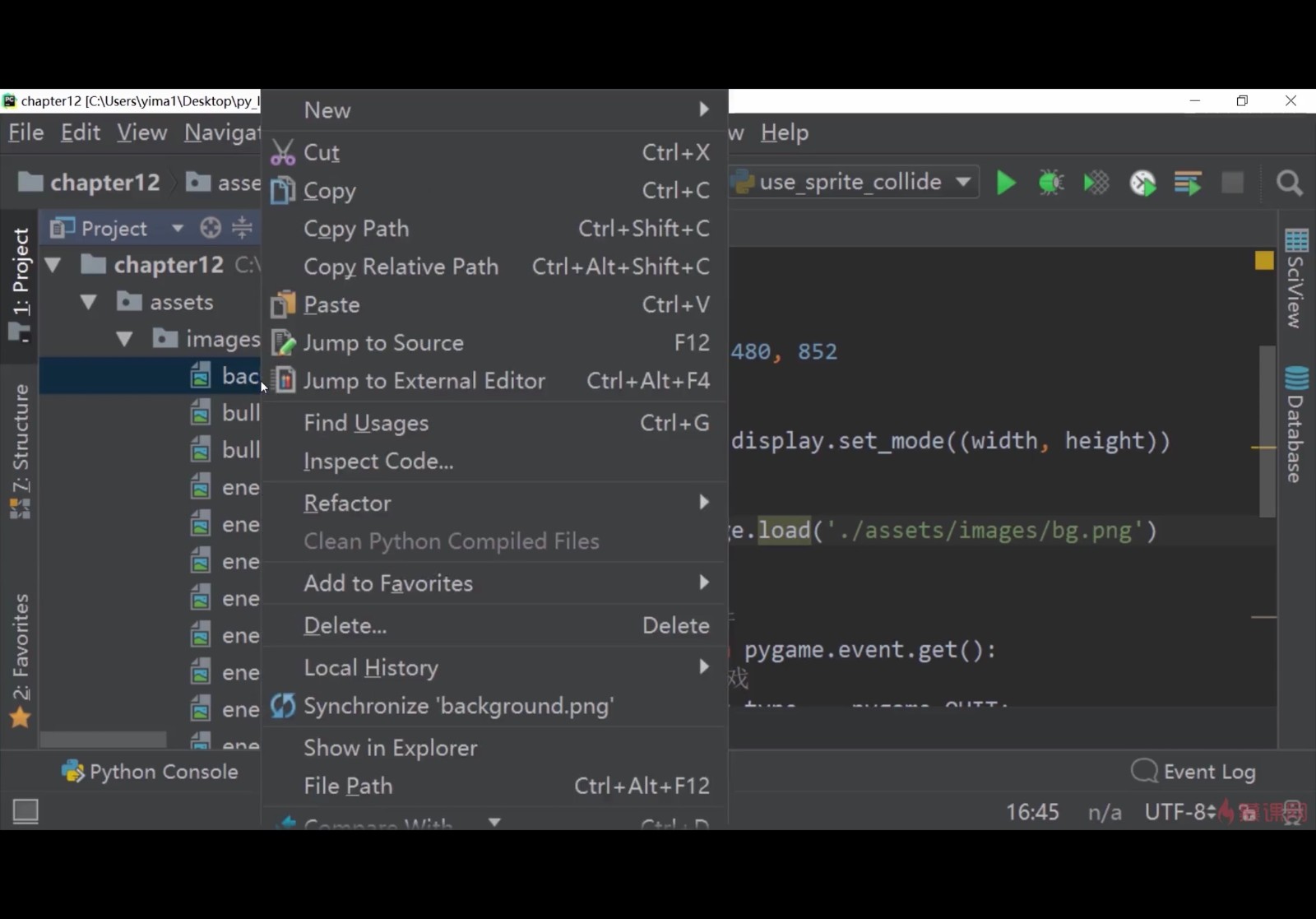
Task: Select Inspect Code... menu entry
Action: [x=494, y=461]
